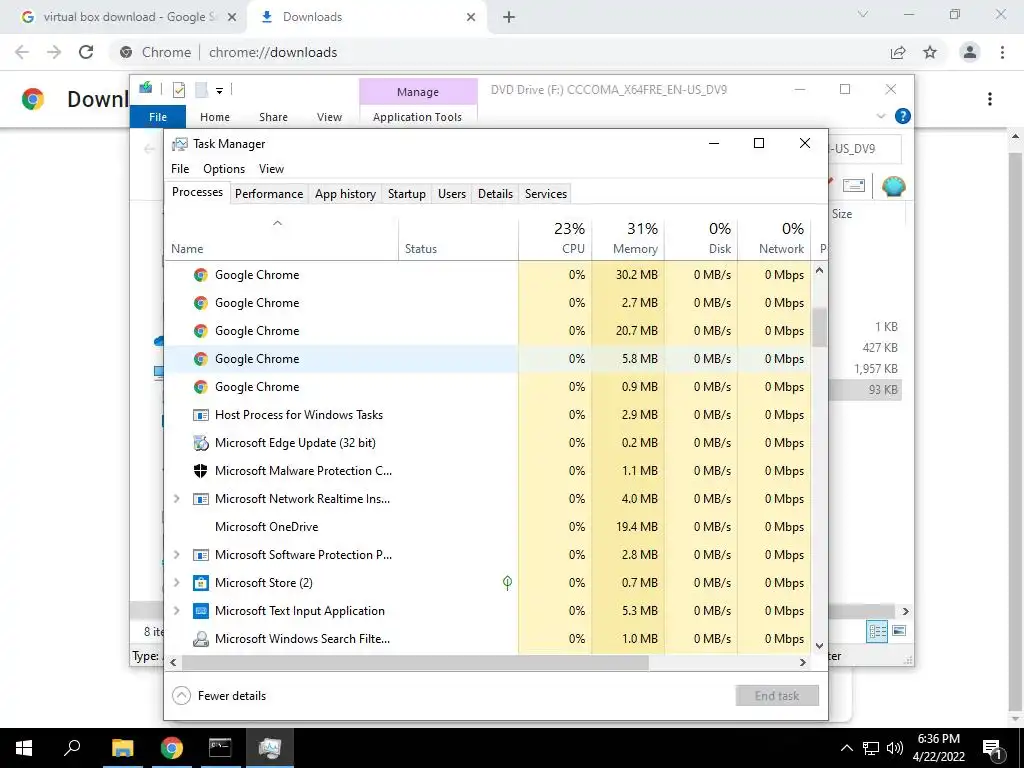The width and height of the screenshot is (1024, 768).
Task: Click Task Manager horizontal scrollbar thumb
Action: tap(415, 662)
